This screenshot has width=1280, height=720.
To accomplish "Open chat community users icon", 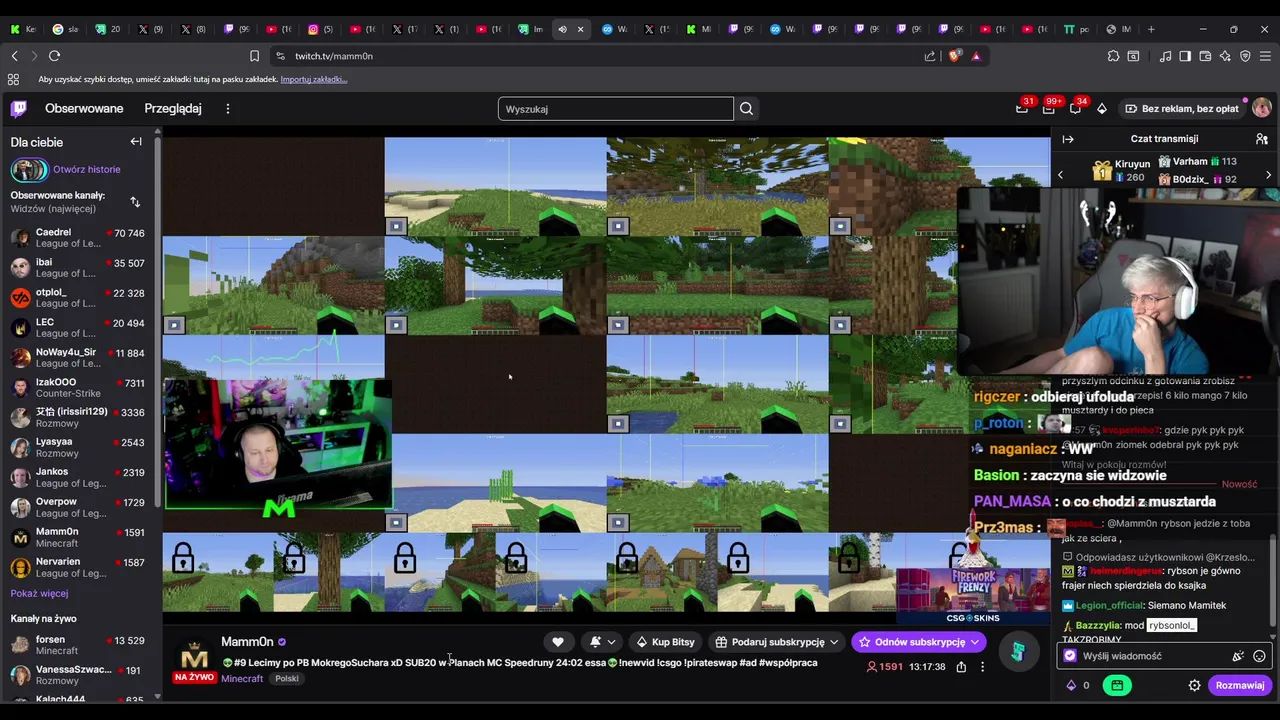I will (1262, 139).
